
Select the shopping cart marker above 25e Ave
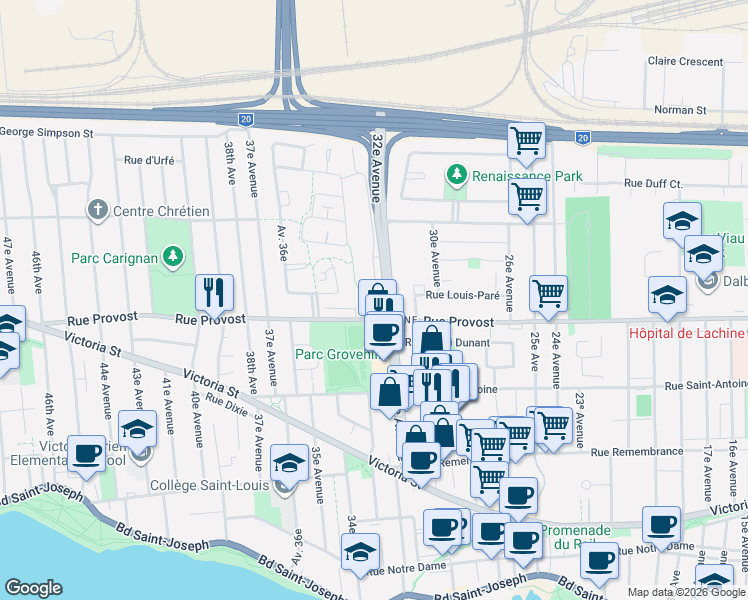548,295
